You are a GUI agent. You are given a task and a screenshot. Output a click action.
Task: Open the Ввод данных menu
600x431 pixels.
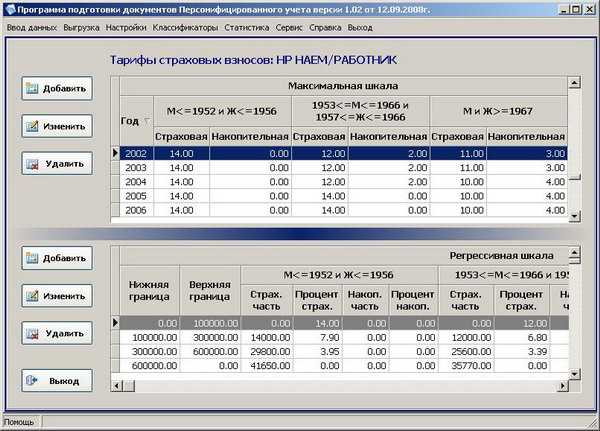(32, 28)
